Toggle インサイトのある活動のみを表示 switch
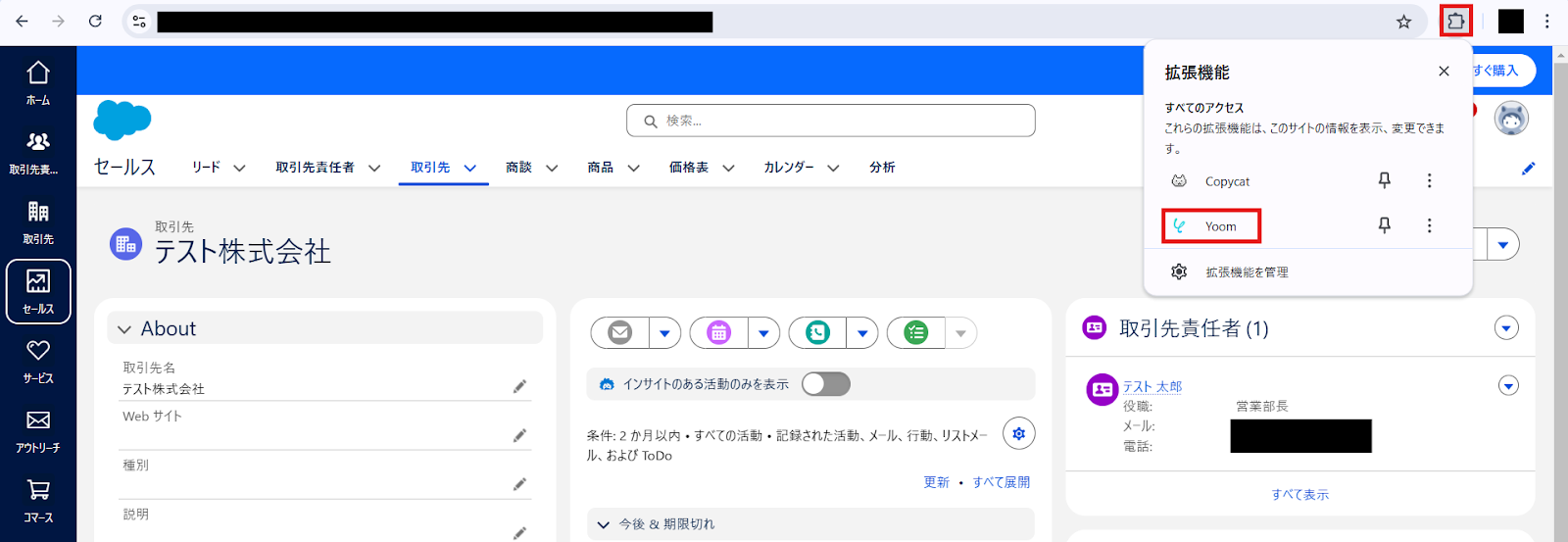 [825, 384]
